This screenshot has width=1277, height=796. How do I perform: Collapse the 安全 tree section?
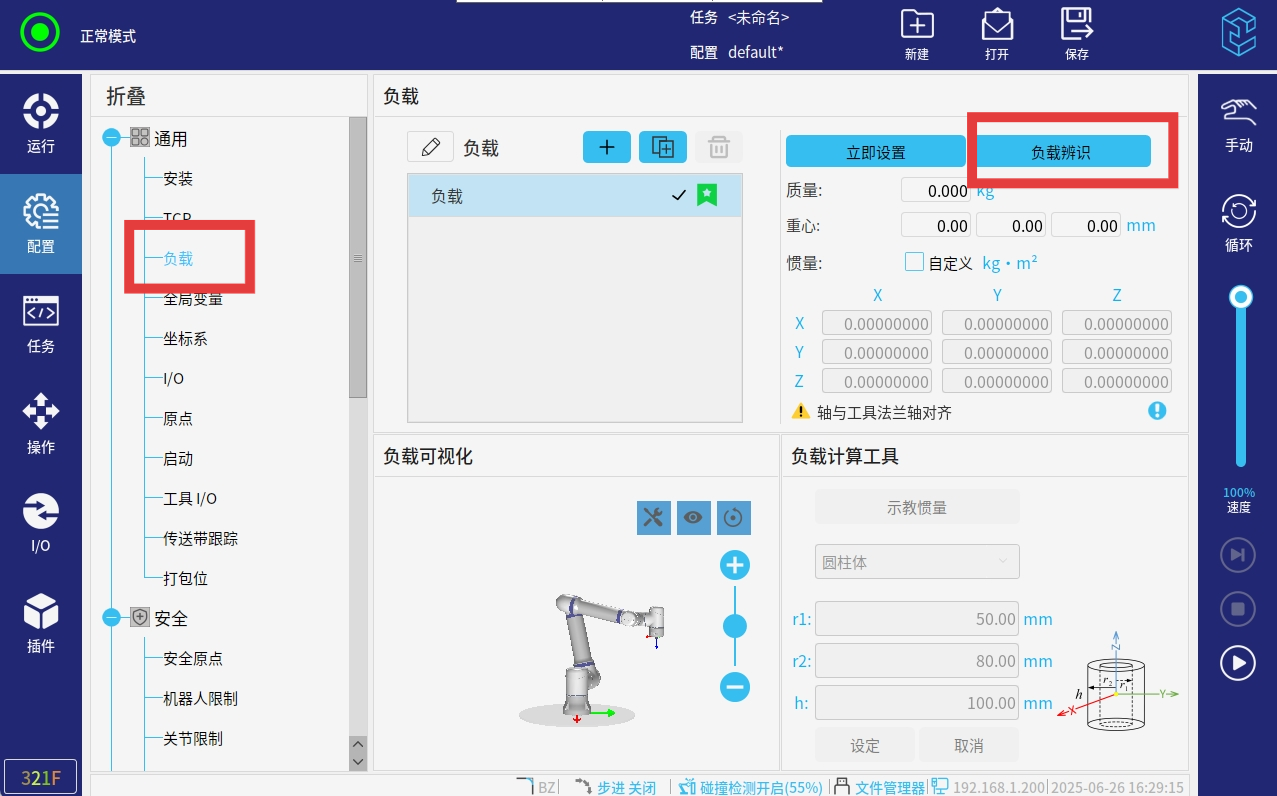point(112,618)
